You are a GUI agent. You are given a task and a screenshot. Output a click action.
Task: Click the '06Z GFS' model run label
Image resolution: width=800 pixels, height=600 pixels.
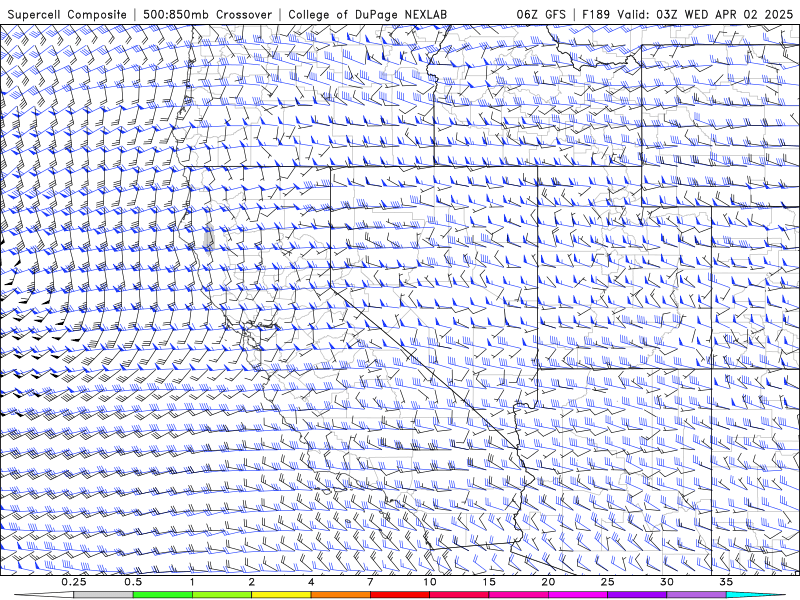tap(541, 15)
